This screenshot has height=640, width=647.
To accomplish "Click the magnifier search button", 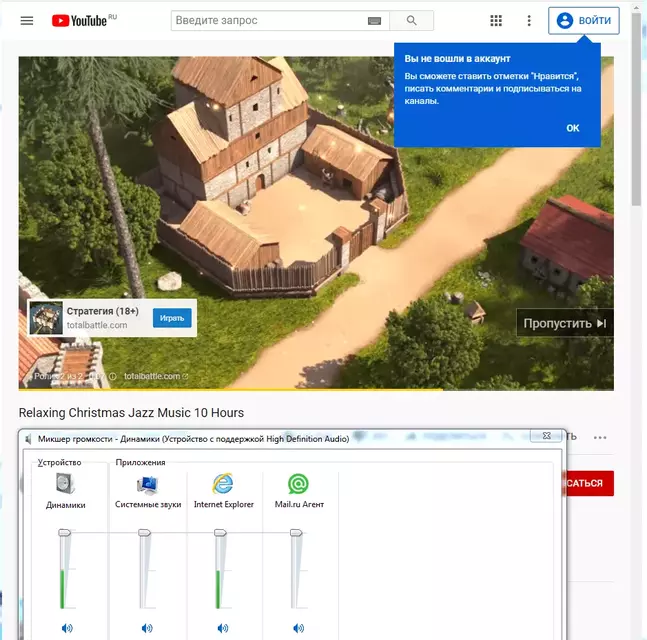I will [411, 20].
